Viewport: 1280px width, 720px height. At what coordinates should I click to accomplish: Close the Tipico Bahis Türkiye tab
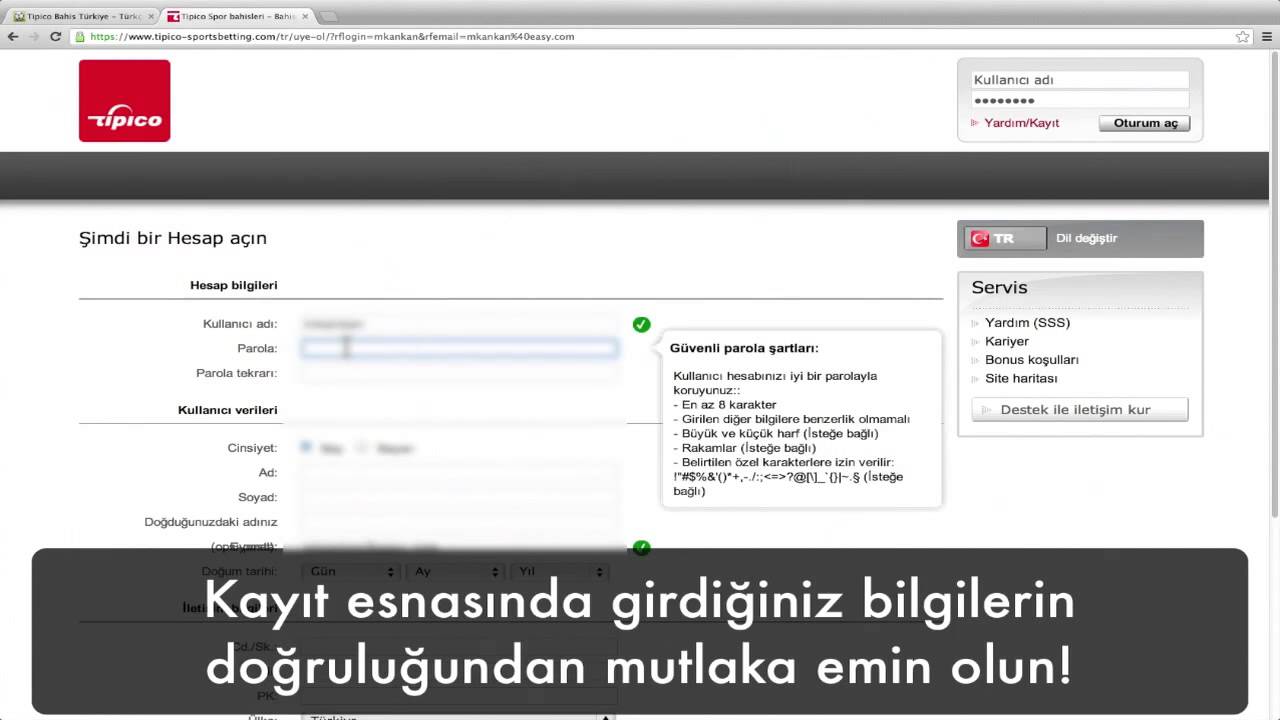(x=151, y=16)
